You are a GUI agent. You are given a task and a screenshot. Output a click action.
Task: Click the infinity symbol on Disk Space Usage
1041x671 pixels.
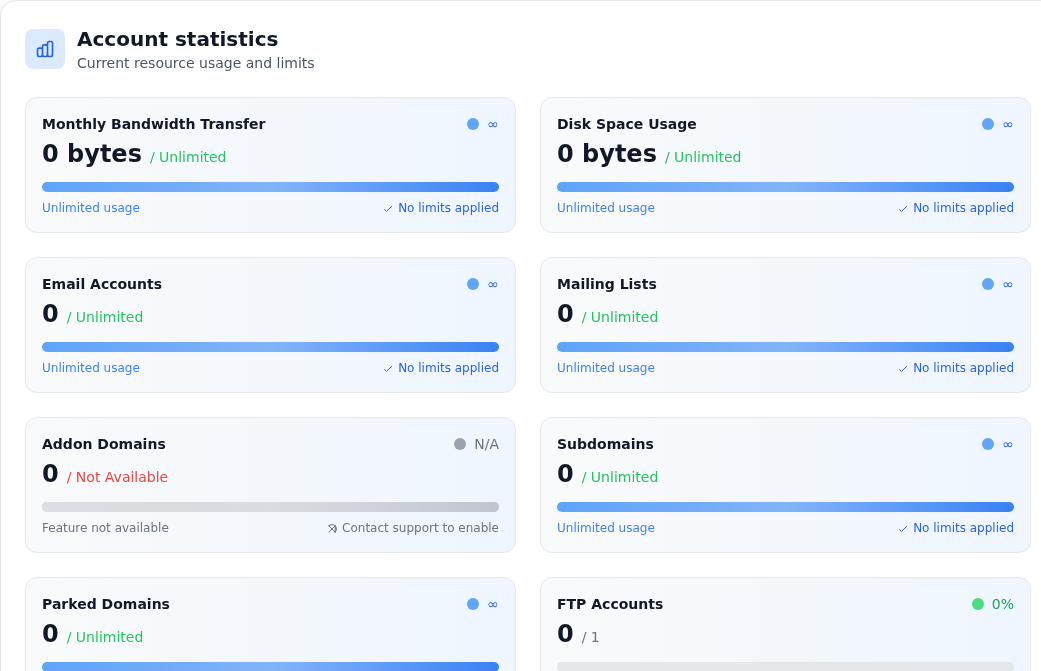tap(1008, 124)
